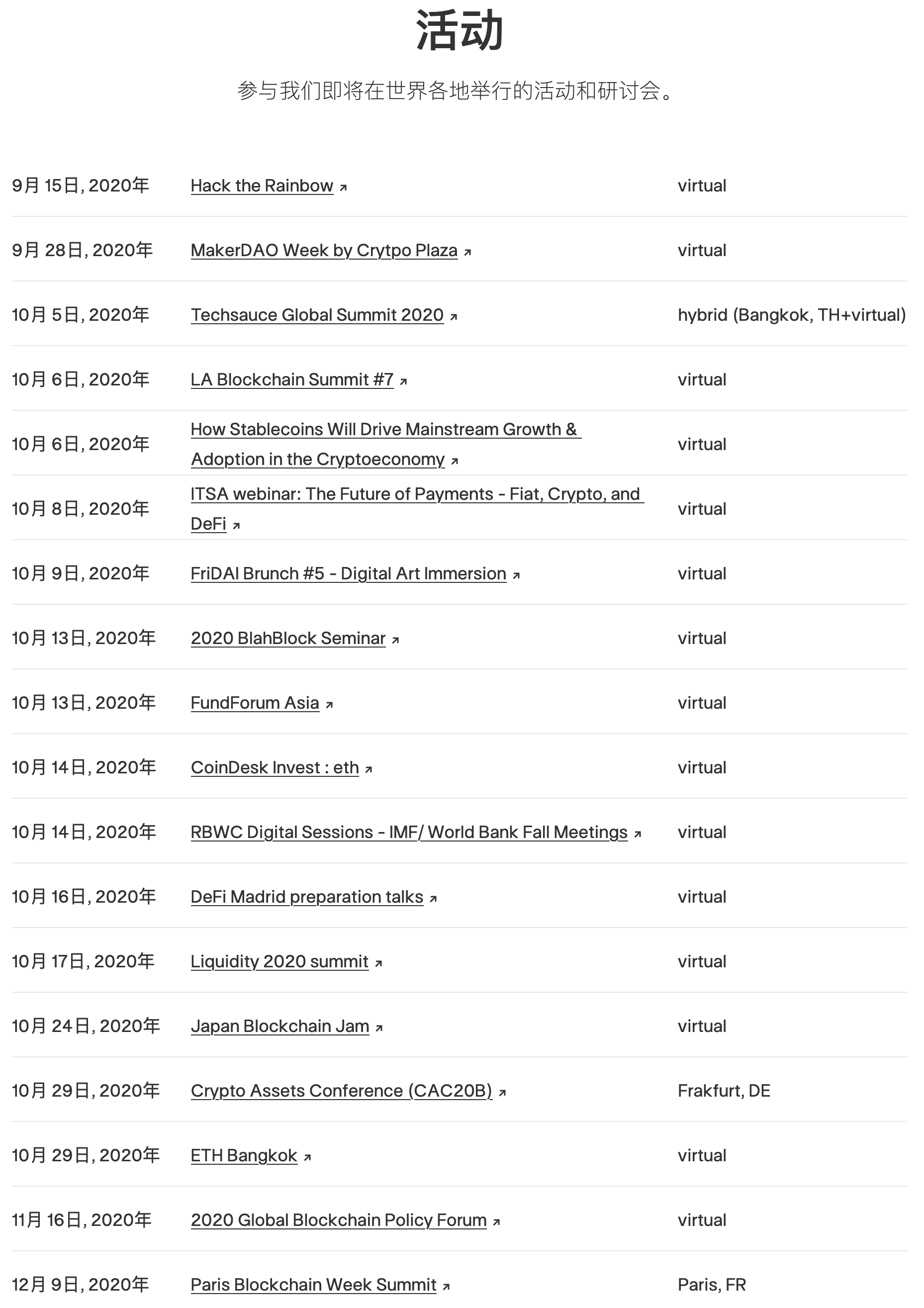
Task: Click the external arrow icon next to Japan Blockchain Jam
Action: pyautogui.click(x=379, y=1028)
